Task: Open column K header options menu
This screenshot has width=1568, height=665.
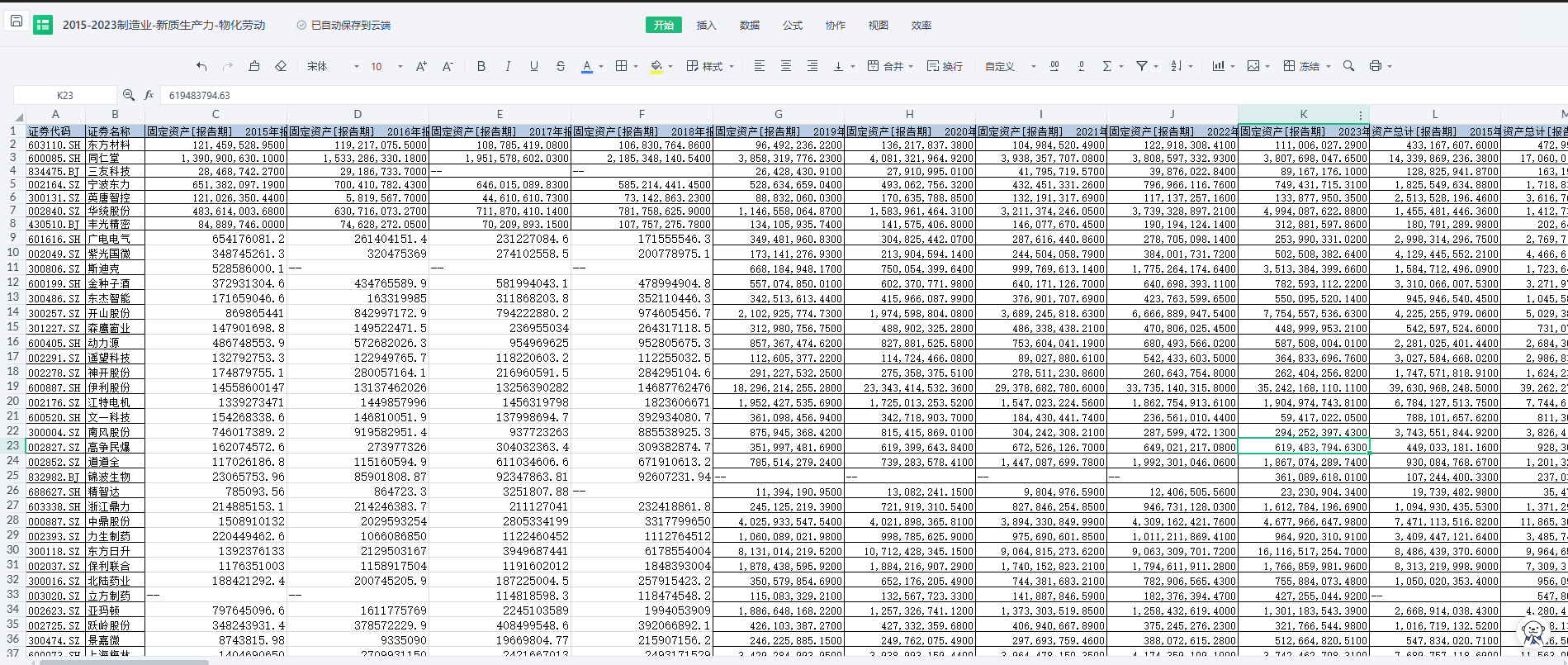Action: coord(1361,116)
